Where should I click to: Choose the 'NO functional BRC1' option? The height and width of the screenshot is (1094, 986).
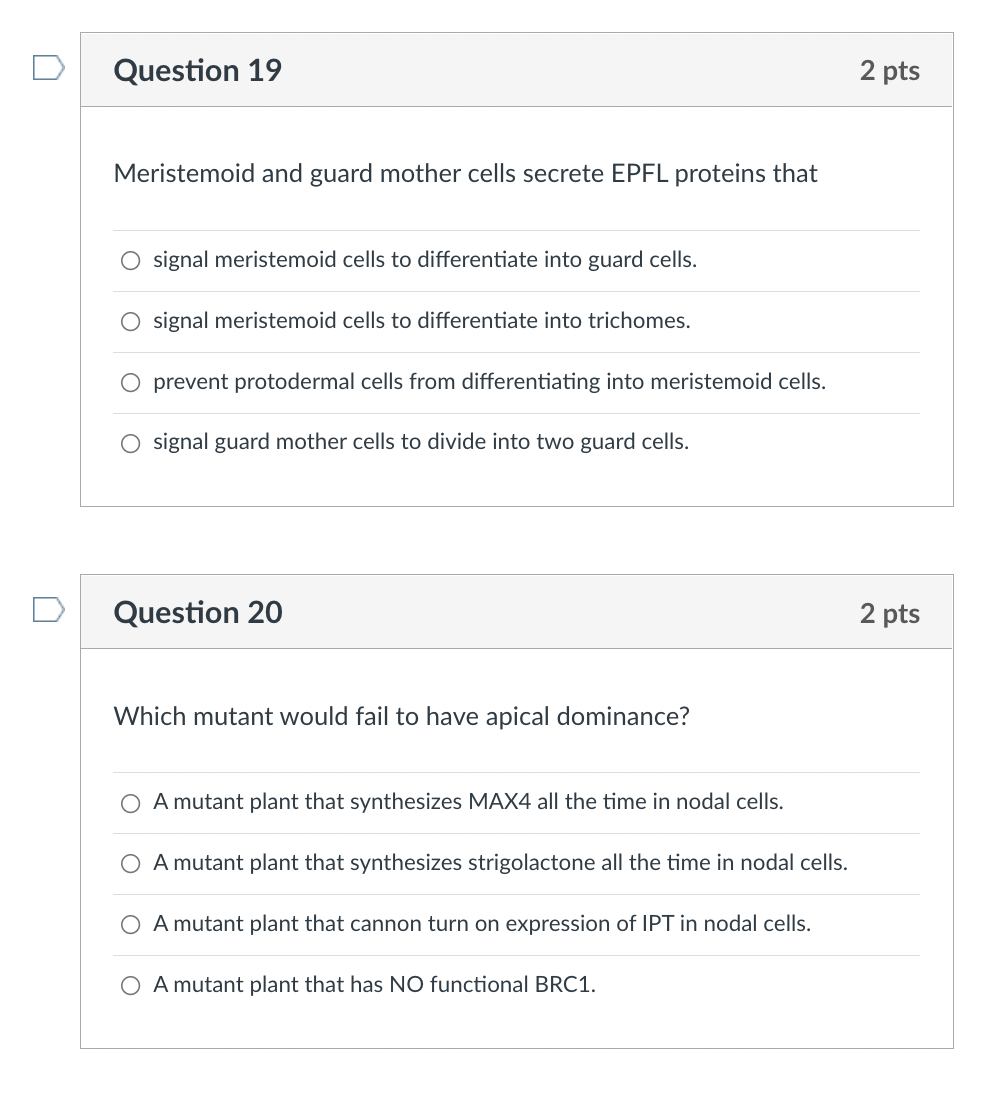click(130, 986)
